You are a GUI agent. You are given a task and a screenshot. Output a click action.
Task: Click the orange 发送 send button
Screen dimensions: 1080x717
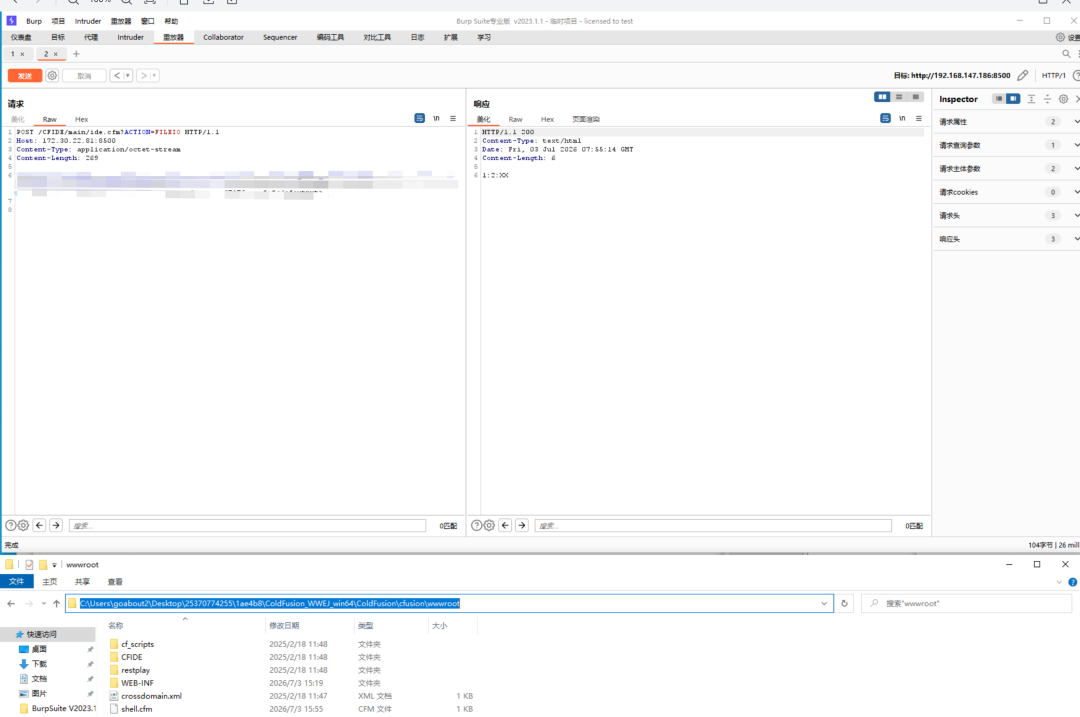pos(25,76)
